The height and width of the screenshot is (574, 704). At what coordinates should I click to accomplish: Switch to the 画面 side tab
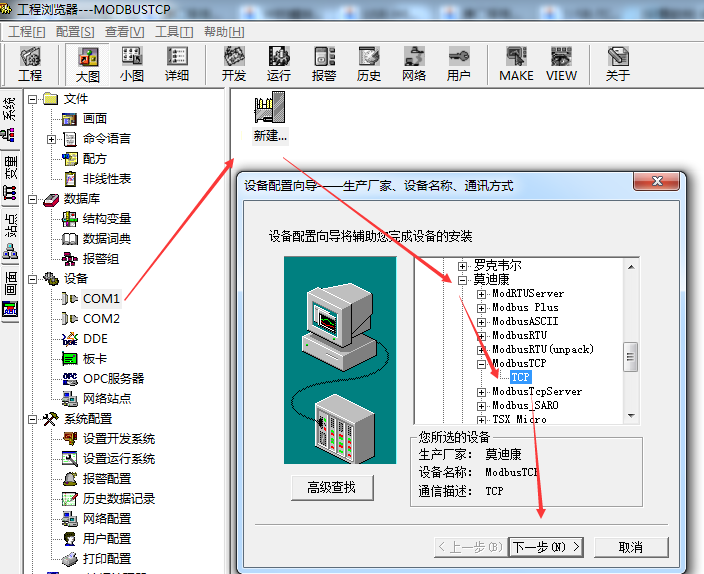[9, 294]
